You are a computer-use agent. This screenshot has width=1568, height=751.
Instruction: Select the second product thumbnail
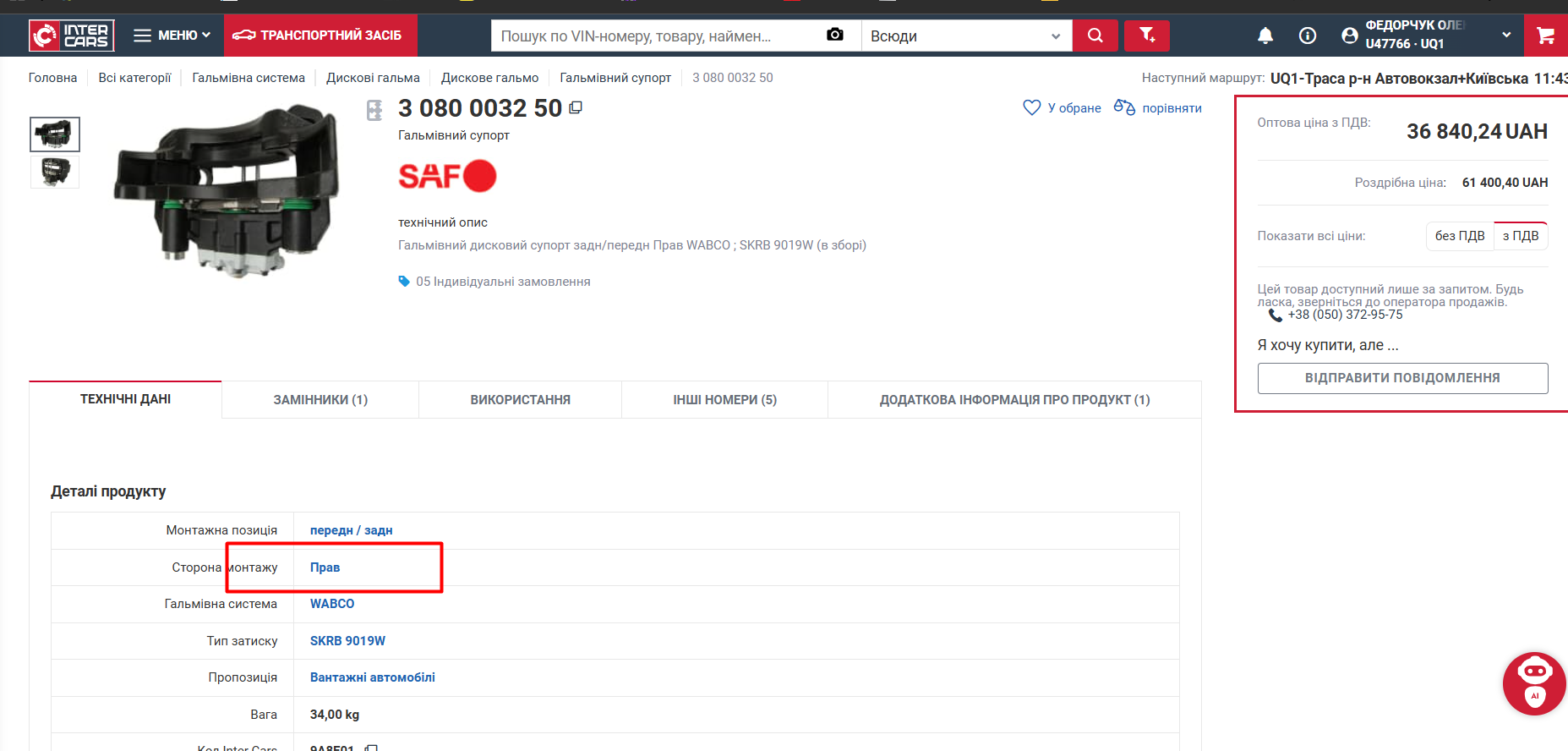click(55, 172)
